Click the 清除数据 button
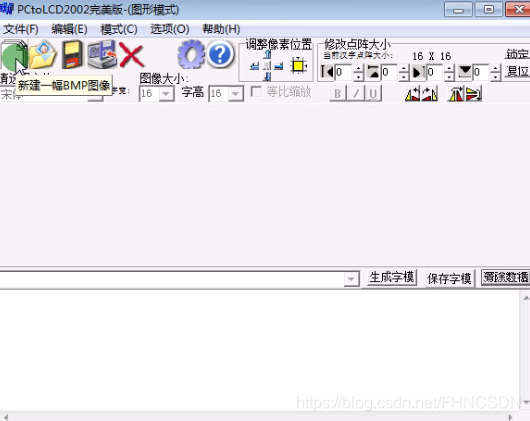The height and width of the screenshot is (421, 530). point(505,278)
